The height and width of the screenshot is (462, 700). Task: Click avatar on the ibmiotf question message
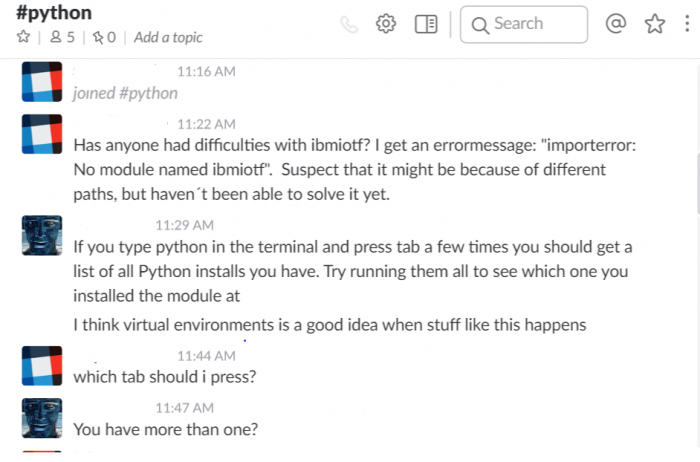coord(42,134)
